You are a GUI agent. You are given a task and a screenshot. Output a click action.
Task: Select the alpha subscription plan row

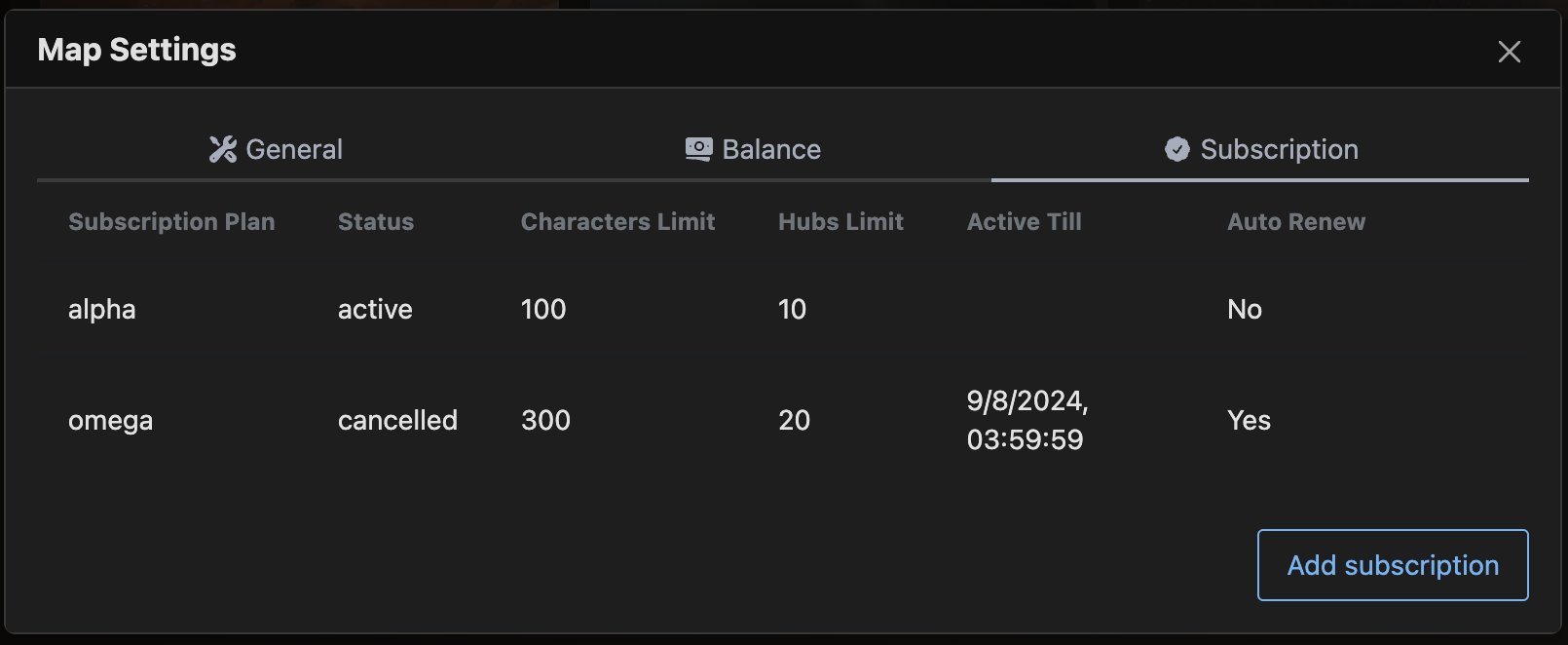[x=102, y=310]
